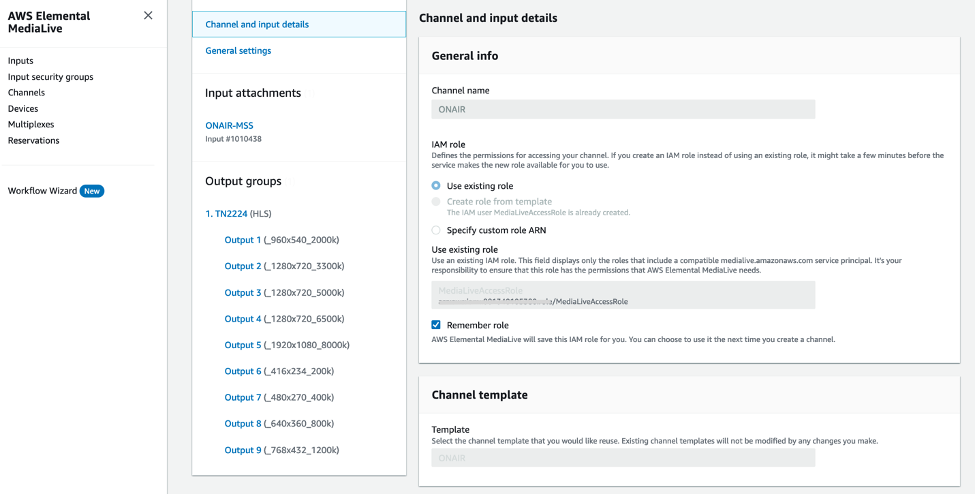Click the General info heading
The image size is (977, 495).
click(465, 55)
